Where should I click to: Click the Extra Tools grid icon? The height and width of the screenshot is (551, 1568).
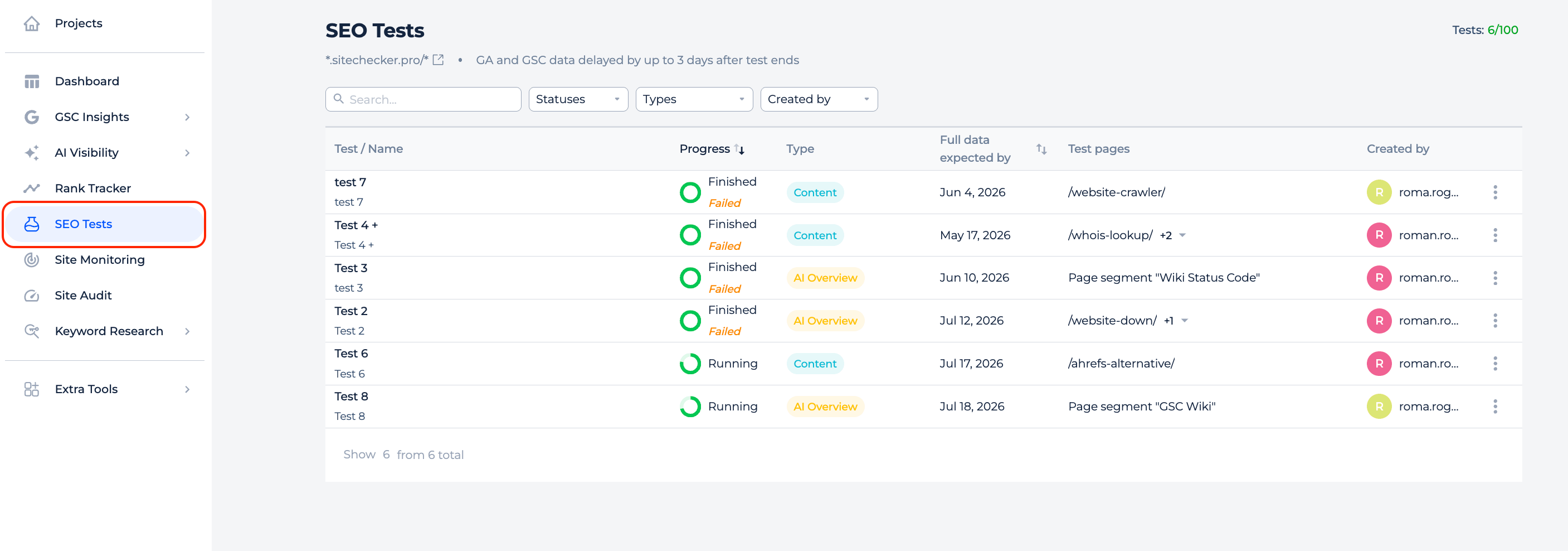click(32, 389)
